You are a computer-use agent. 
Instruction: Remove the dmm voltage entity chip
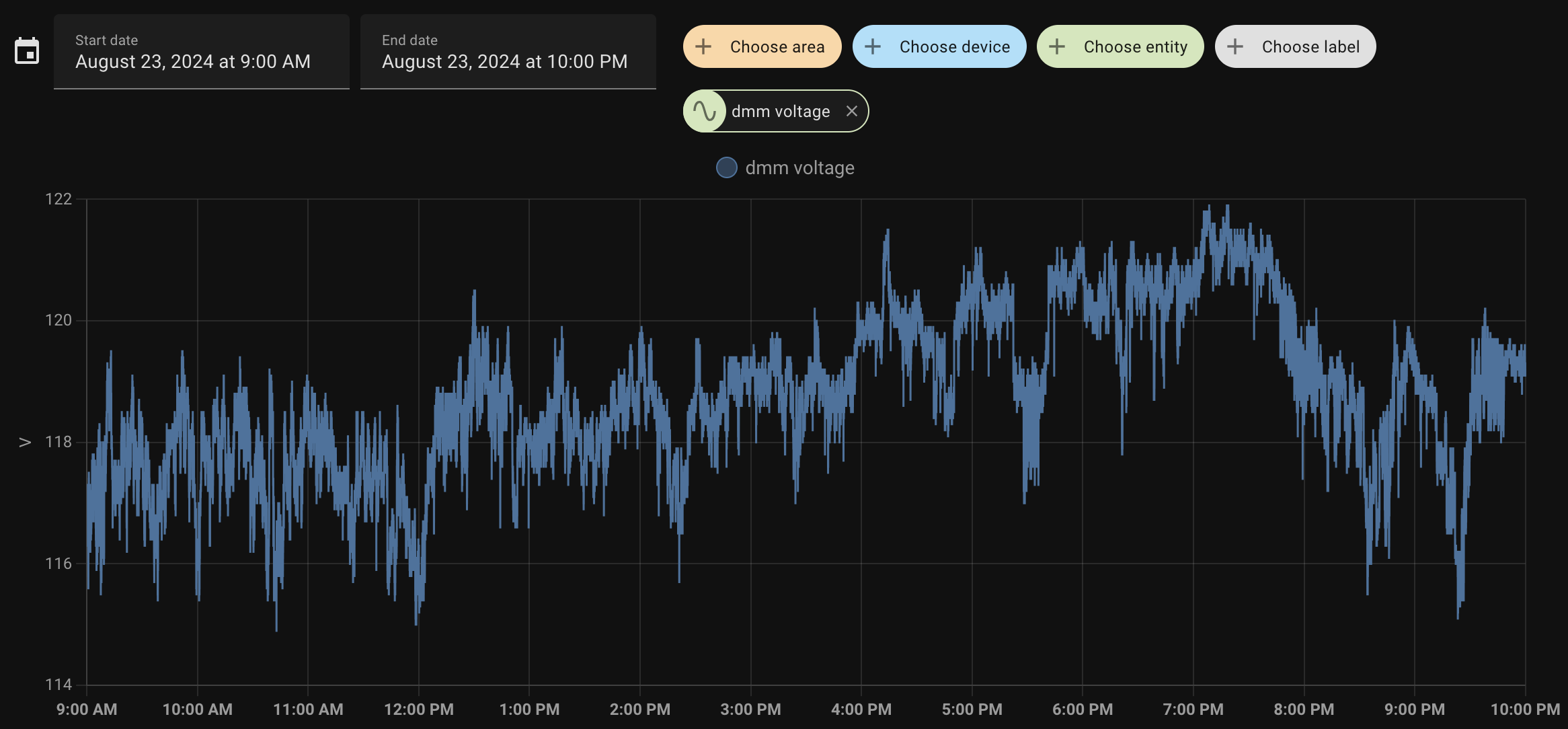point(852,111)
